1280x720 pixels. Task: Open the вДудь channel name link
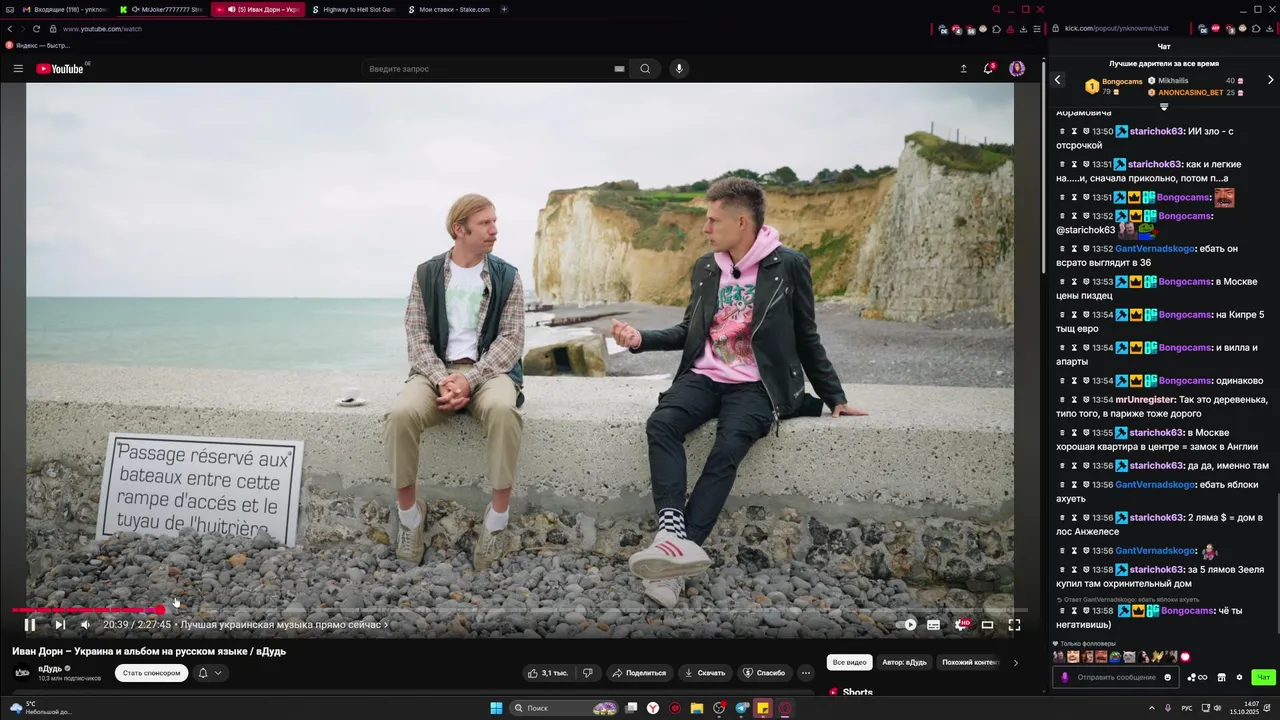click(x=50, y=668)
